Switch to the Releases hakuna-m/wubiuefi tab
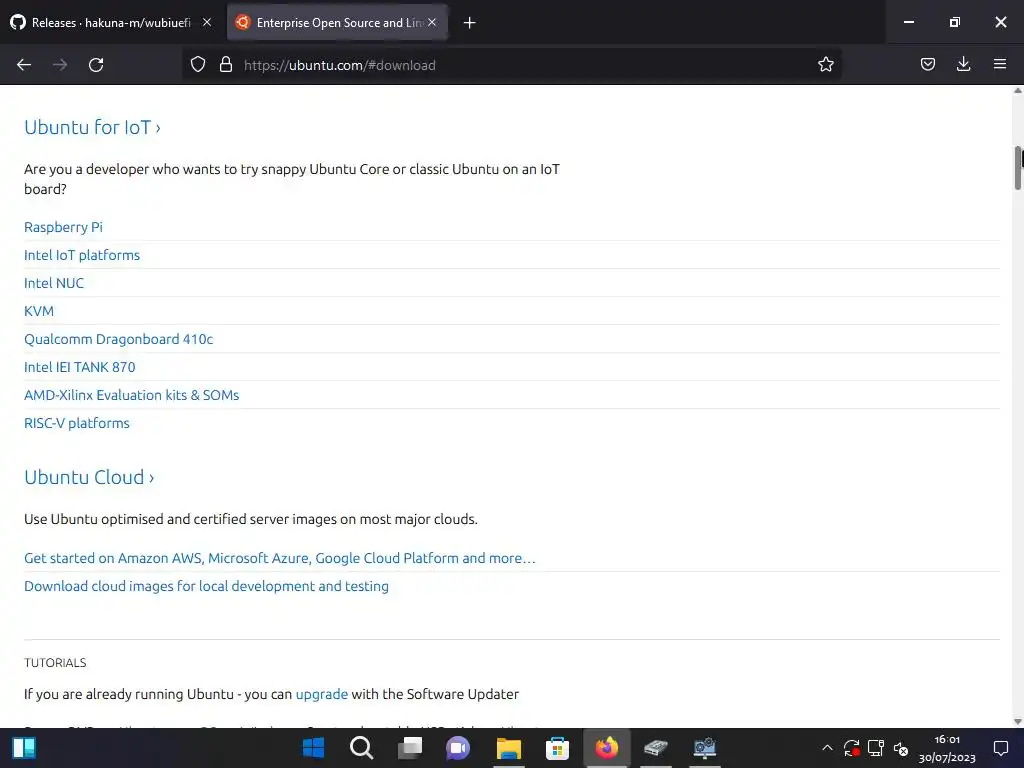The height and width of the screenshot is (768, 1024). (x=111, y=22)
